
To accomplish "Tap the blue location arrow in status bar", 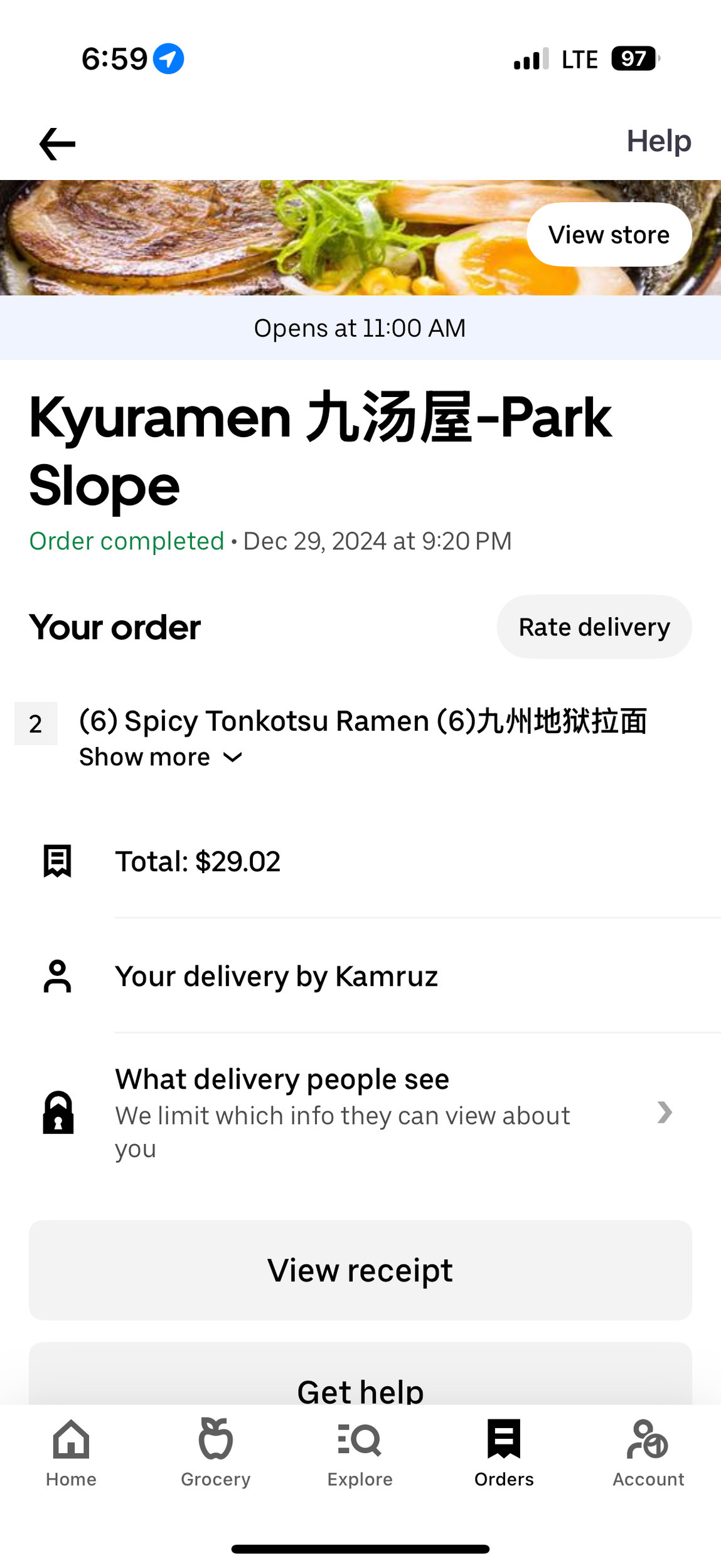I will pos(169,59).
